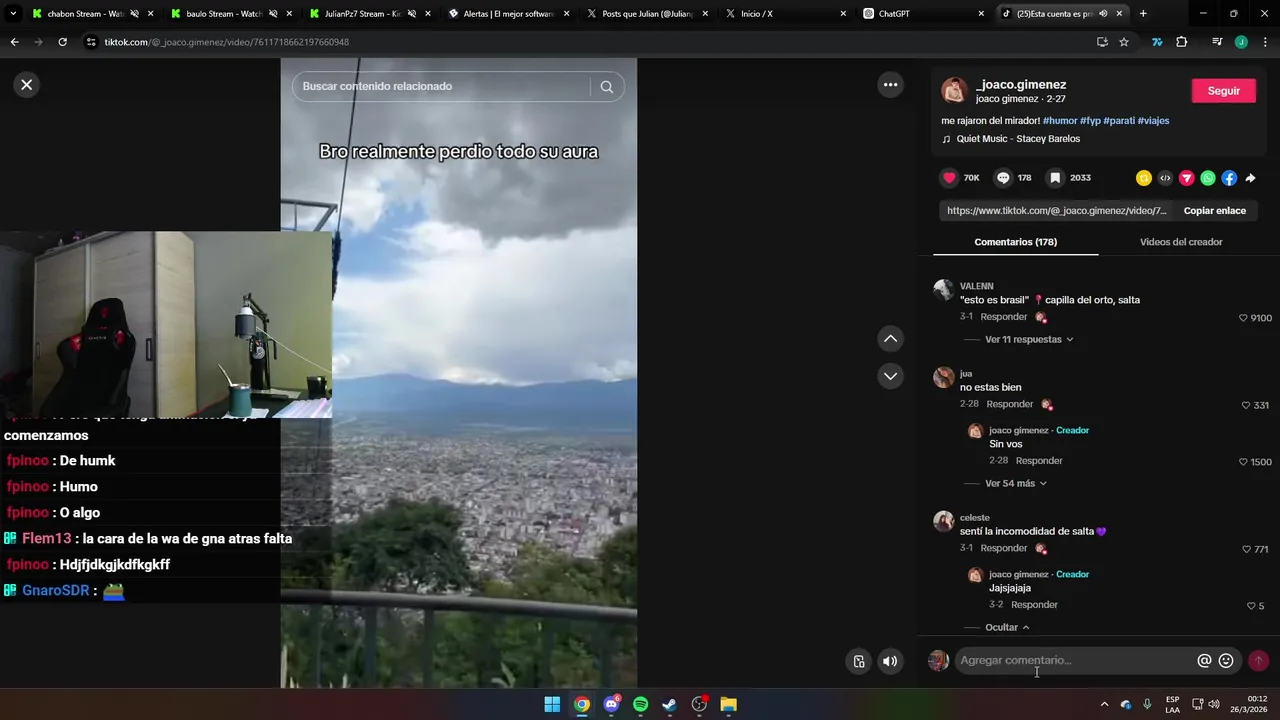Click the #parati hashtag
The image size is (1280, 720).
pos(1119,121)
